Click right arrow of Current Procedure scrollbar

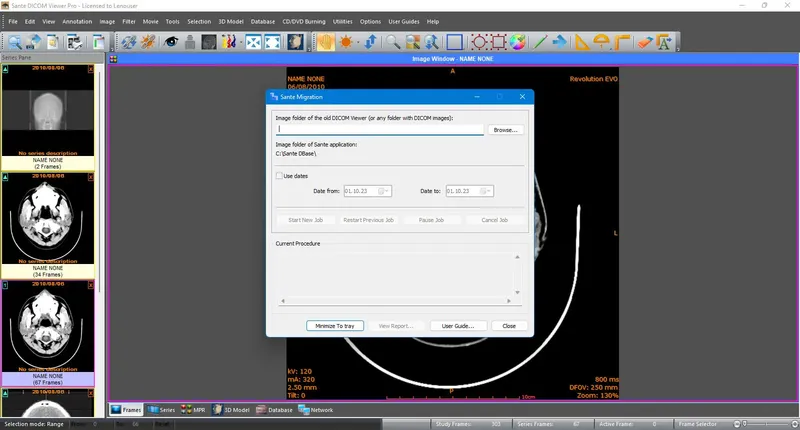pyautogui.click(x=509, y=301)
